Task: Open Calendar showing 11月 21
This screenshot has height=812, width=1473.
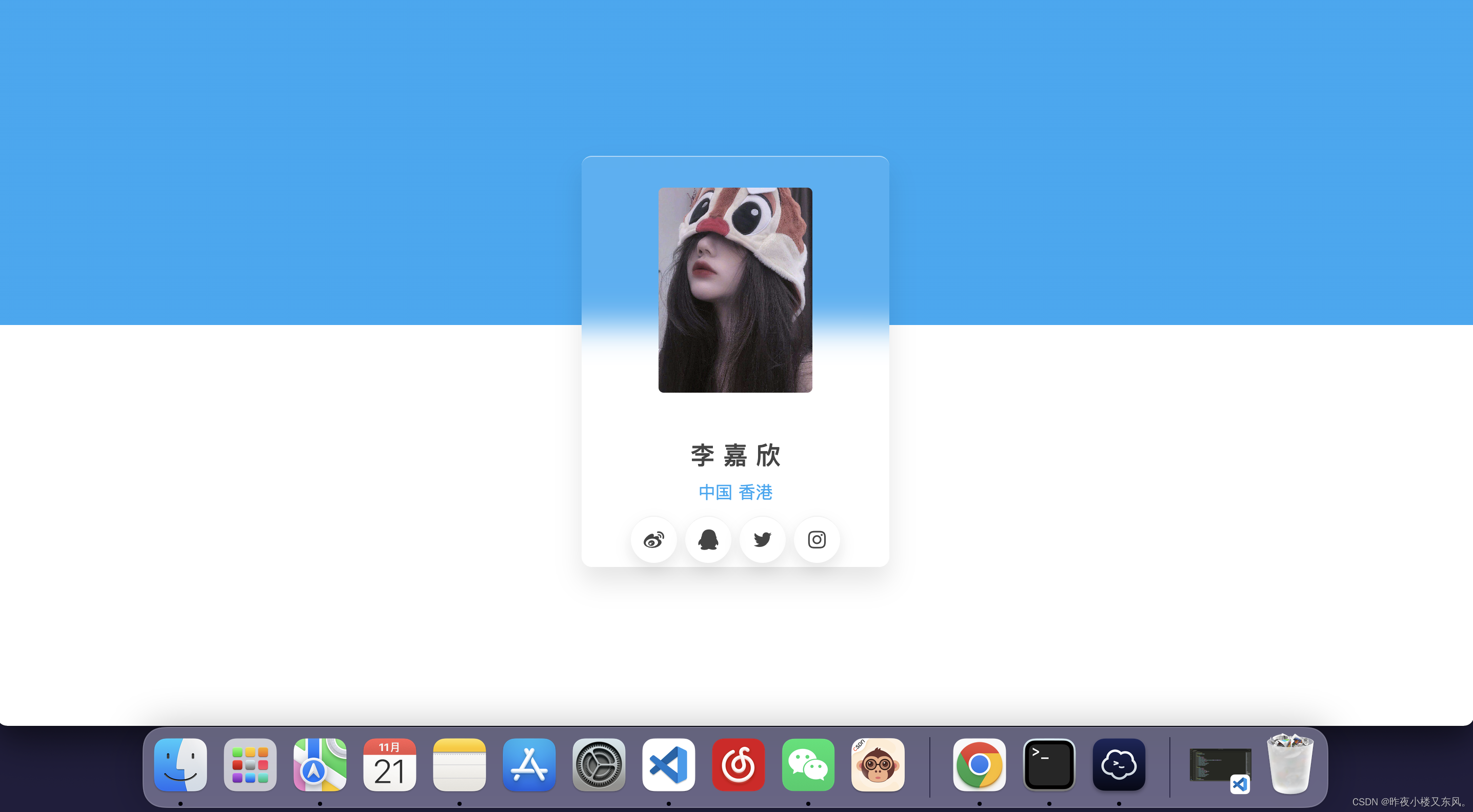Action: [390, 764]
